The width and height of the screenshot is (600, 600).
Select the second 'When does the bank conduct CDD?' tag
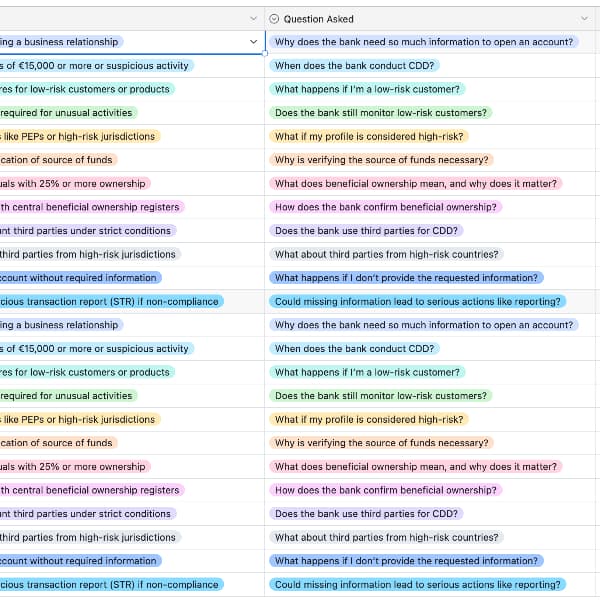click(x=354, y=349)
